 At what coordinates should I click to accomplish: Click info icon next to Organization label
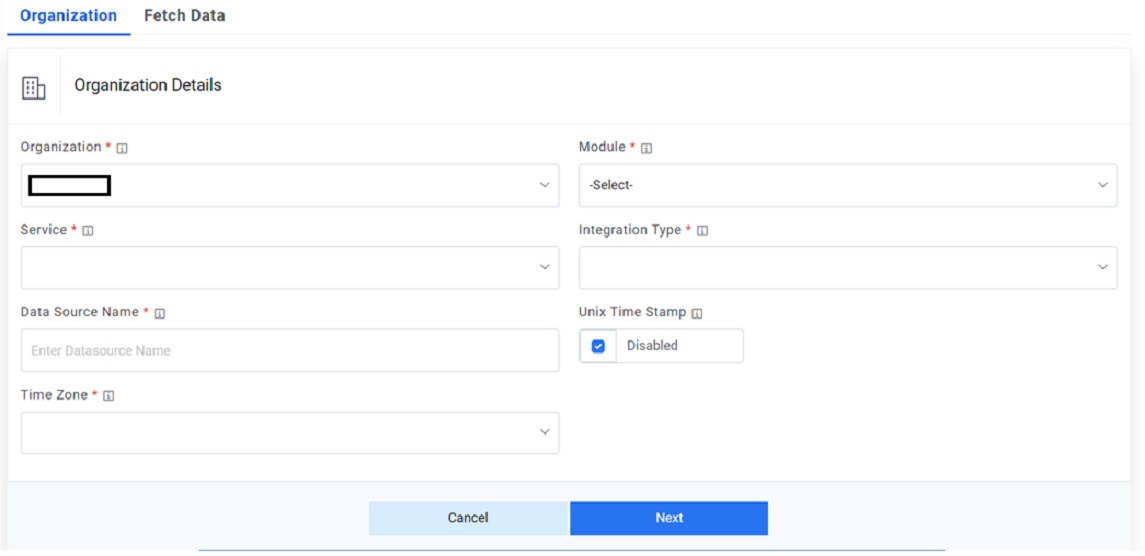click(x=122, y=148)
